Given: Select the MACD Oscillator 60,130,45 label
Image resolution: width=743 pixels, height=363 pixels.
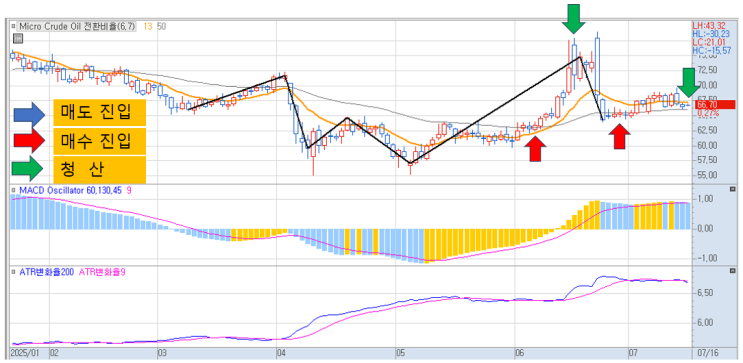Looking at the screenshot, I should click(70, 191).
